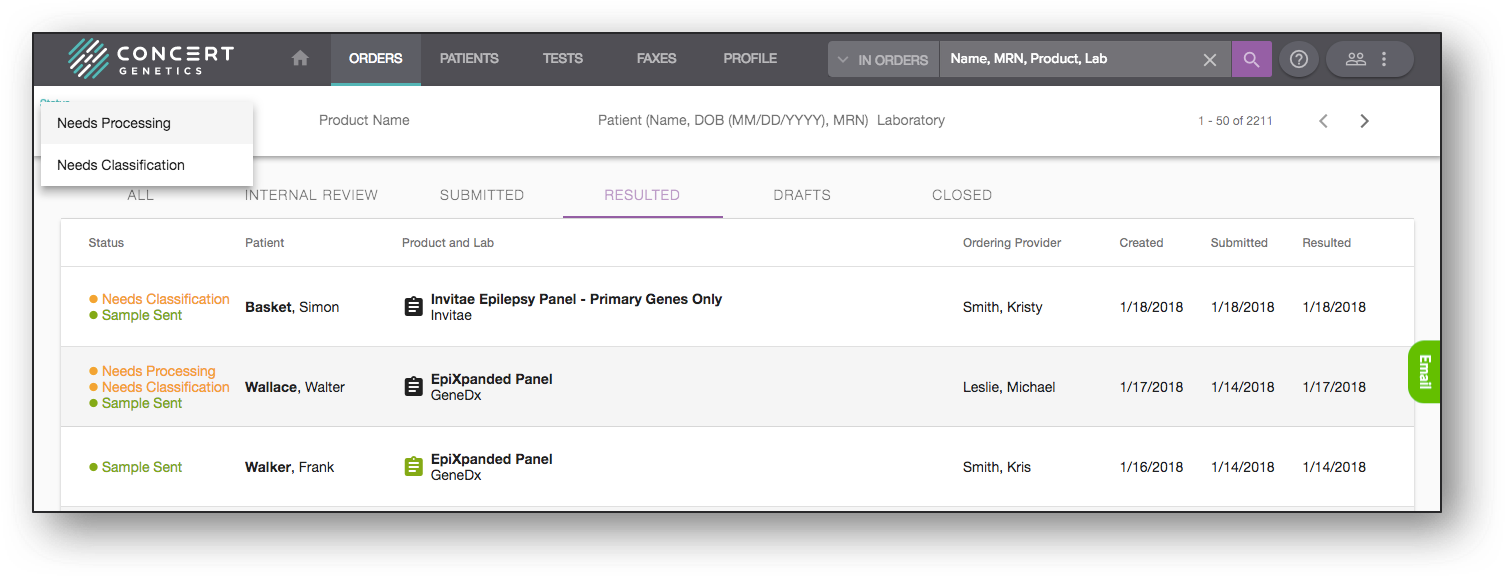Go to next page of orders
The image size is (1507, 578).
click(x=1364, y=121)
